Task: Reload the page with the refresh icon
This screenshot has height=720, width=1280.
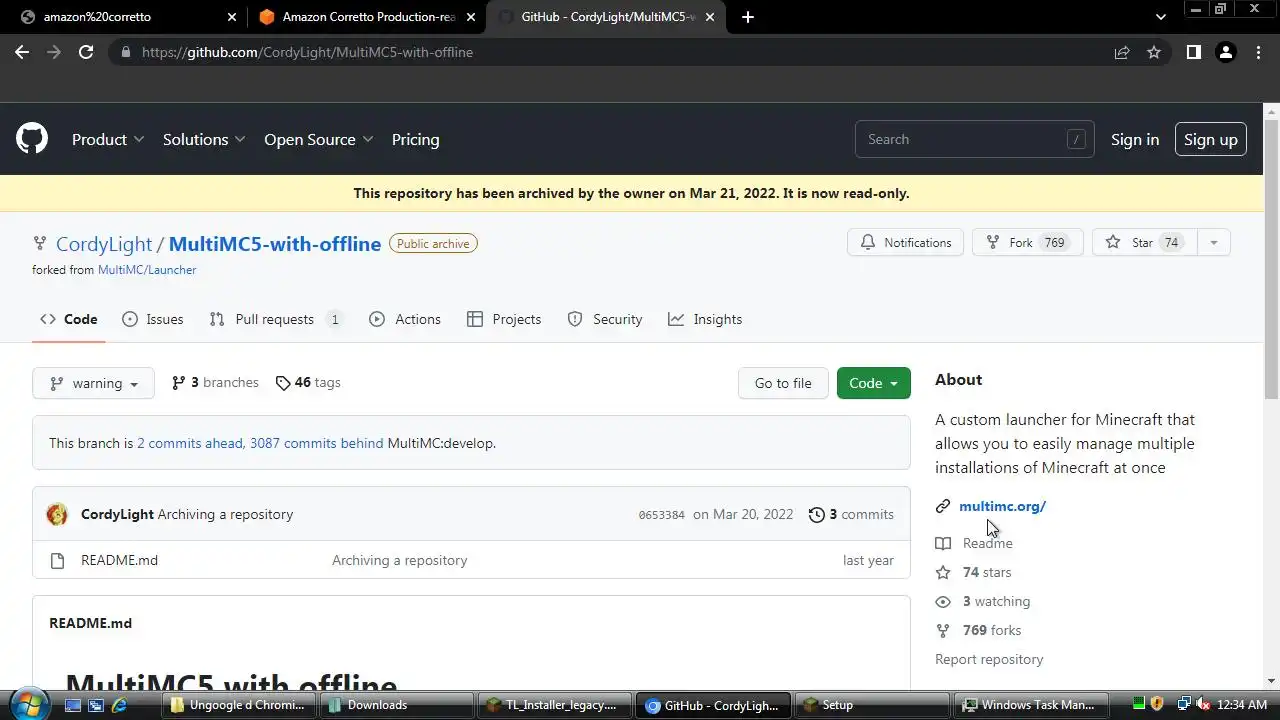Action: click(86, 52)
